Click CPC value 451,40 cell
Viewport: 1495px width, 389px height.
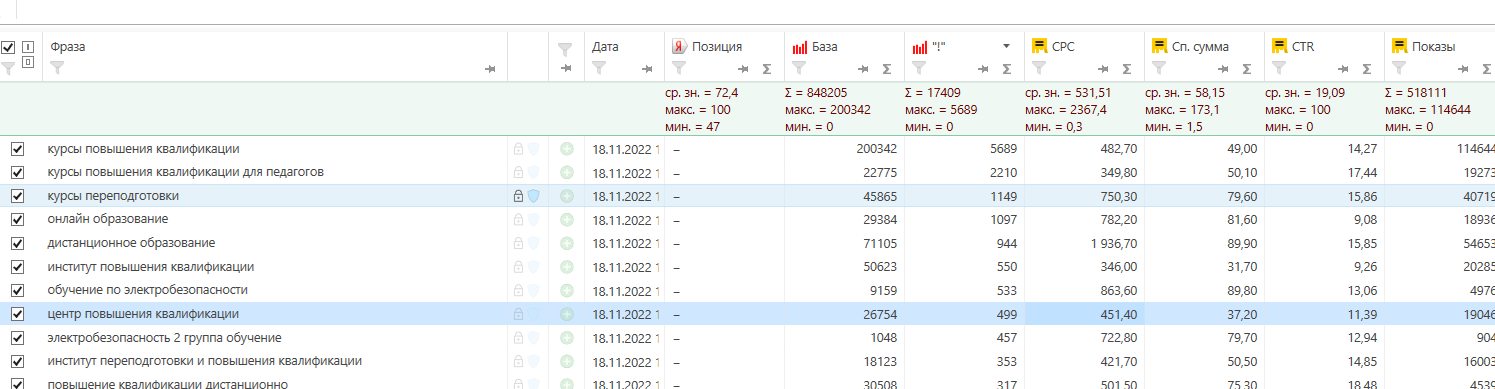coord(1084,314)
